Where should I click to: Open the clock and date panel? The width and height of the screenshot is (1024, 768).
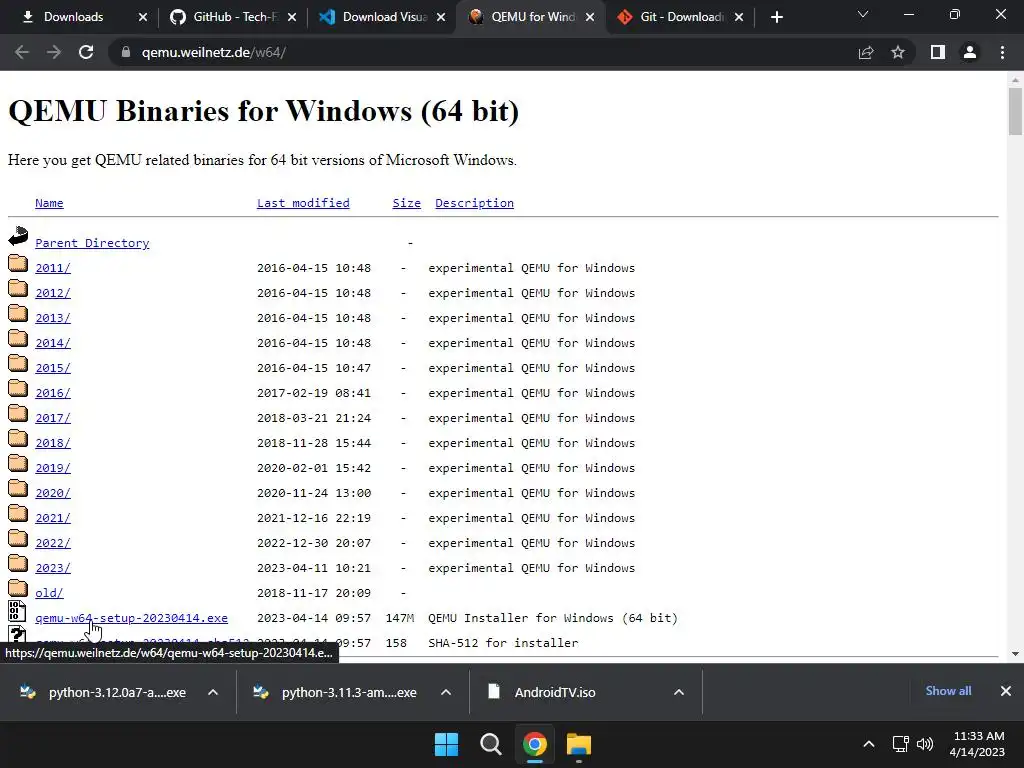pyautogui.click(x=977, y=744)
